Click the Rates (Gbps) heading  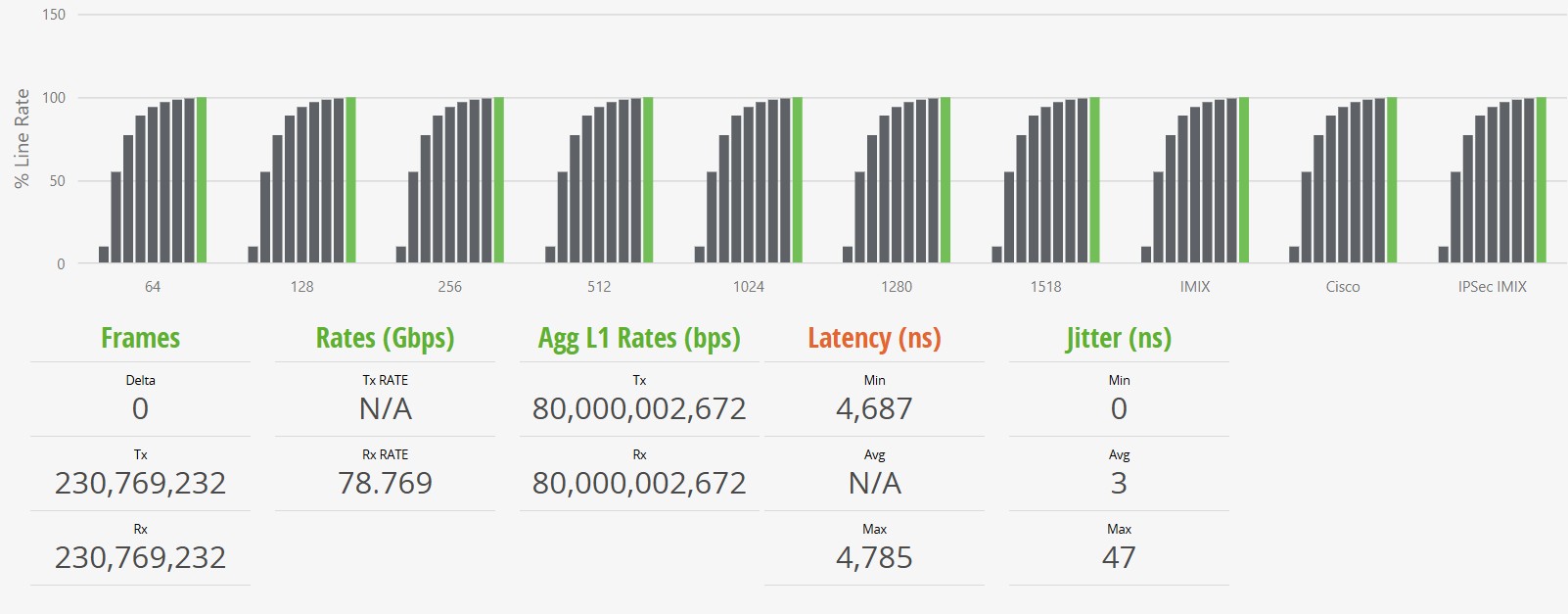(385, 339)
